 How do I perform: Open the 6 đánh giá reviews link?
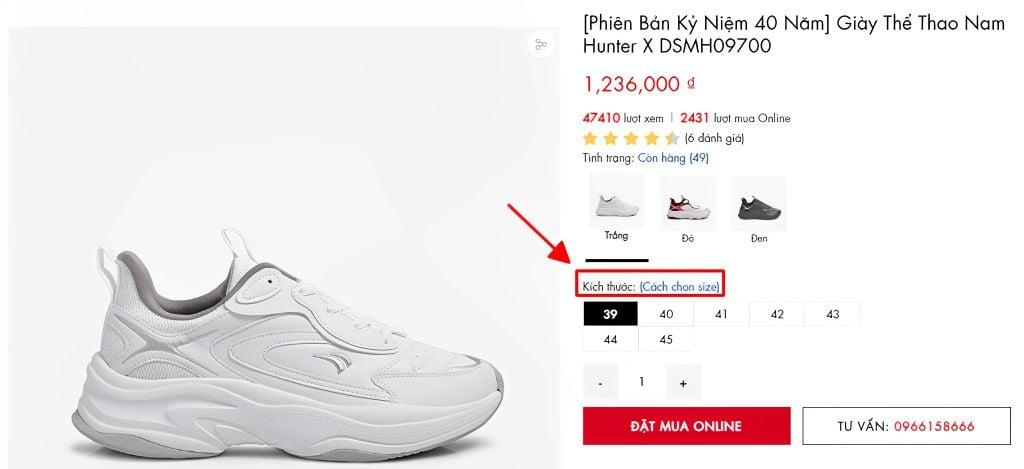[x=714, y=138]
